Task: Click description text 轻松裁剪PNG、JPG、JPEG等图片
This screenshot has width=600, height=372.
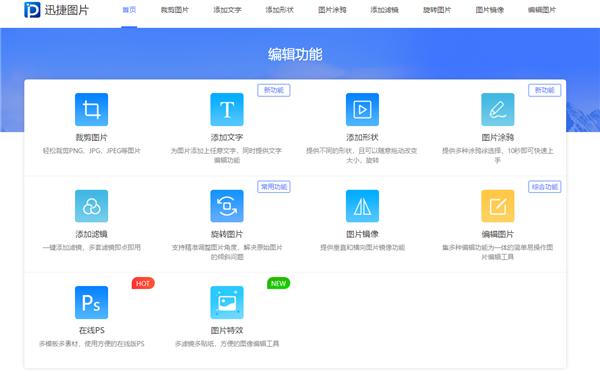Action: click(91, 151)
